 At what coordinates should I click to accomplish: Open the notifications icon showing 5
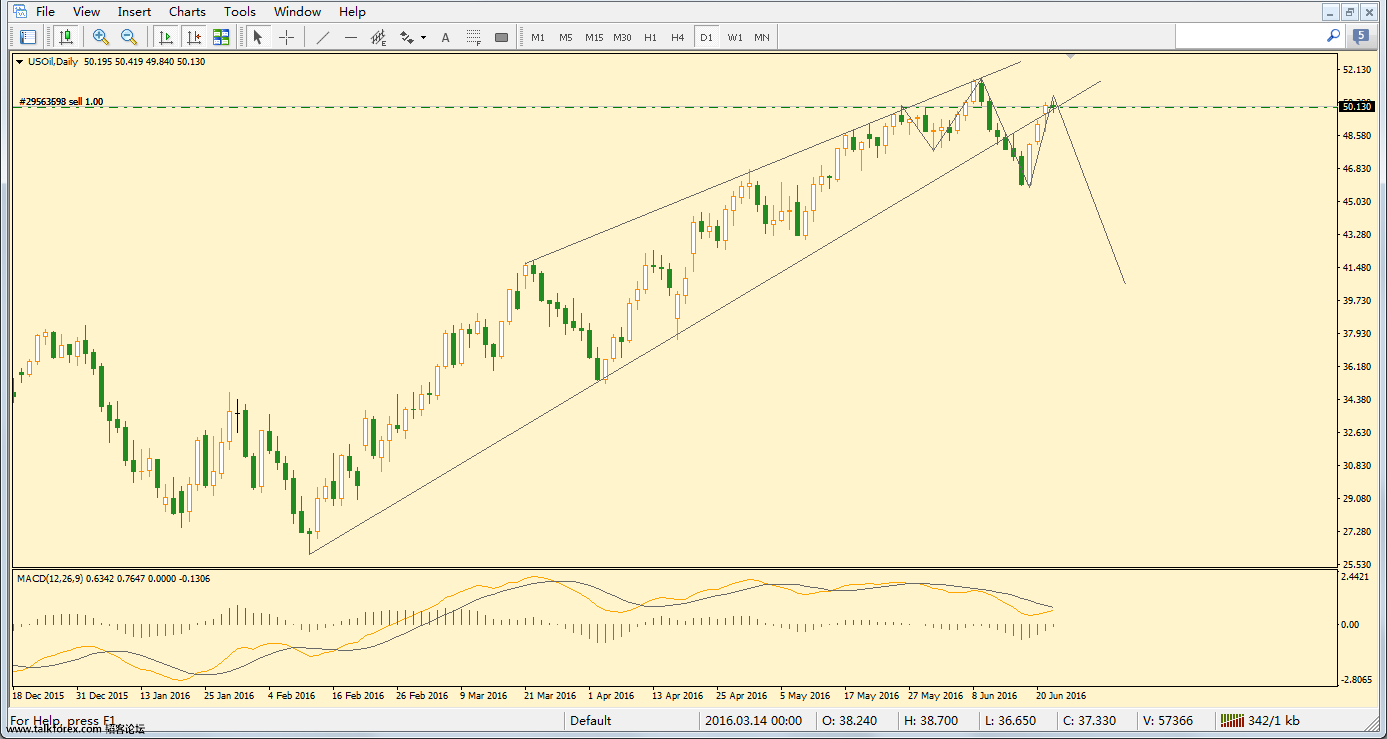tap(1362, 36)
